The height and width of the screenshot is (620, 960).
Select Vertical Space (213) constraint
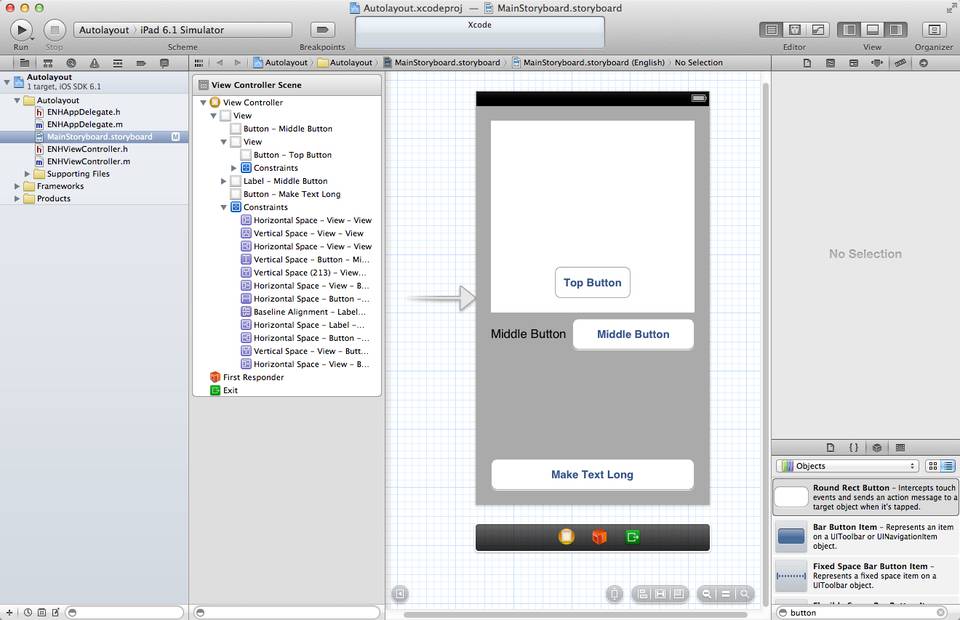pyautogui.click(x=310, y=272)
